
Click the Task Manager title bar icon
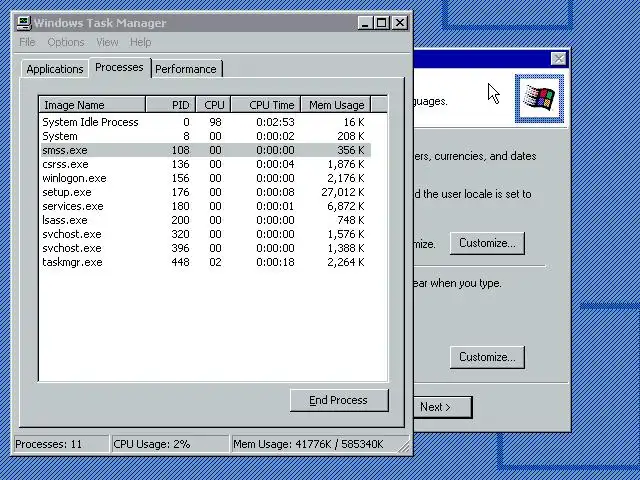click(x=24, y=23)
